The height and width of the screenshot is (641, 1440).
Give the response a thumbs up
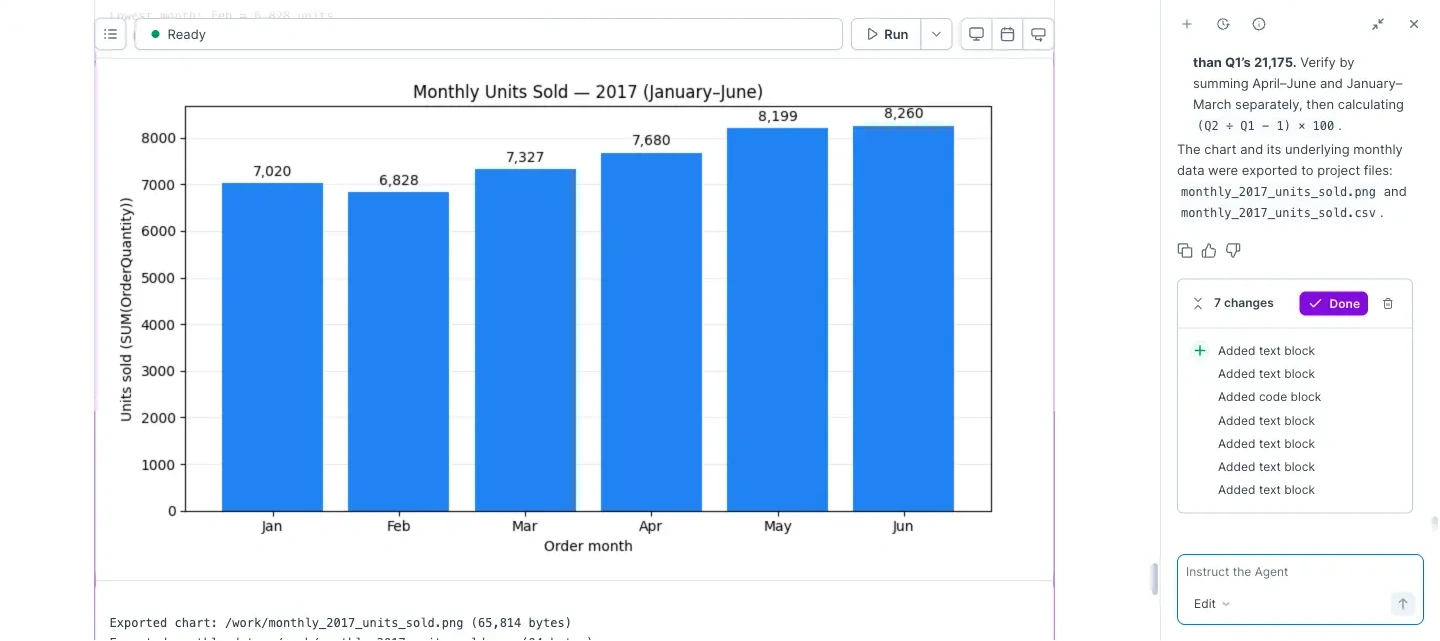tap(1209, 250)
